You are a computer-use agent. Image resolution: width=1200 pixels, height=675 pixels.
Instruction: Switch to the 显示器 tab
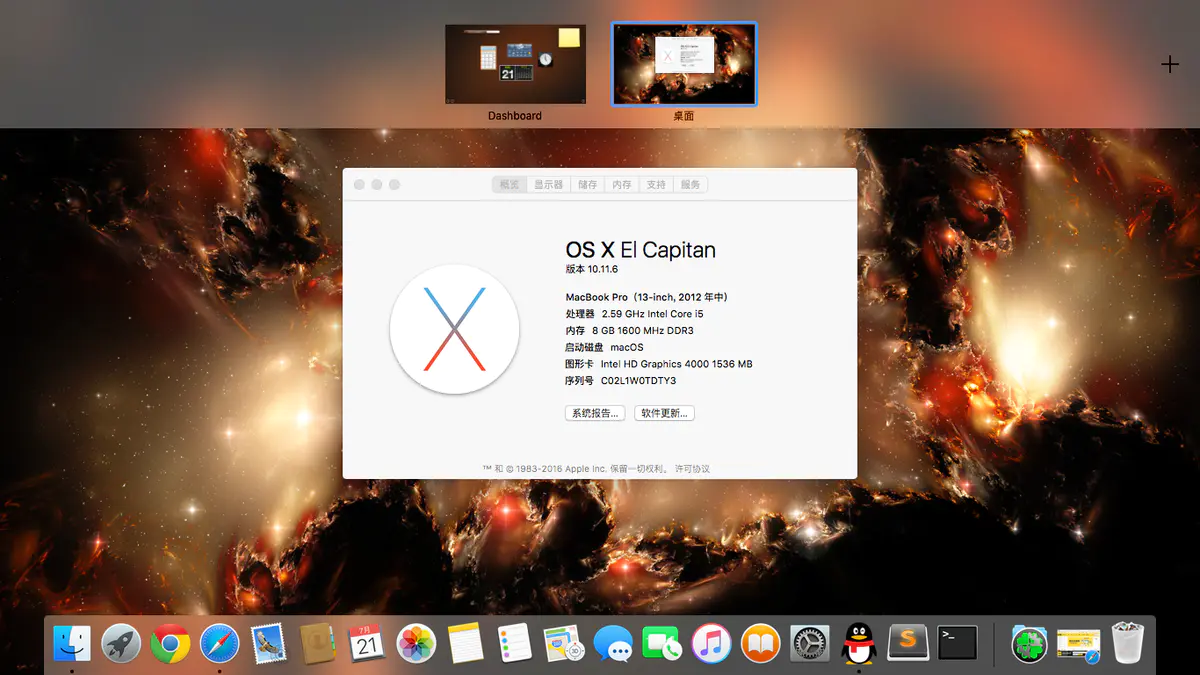tap(548, 185)
